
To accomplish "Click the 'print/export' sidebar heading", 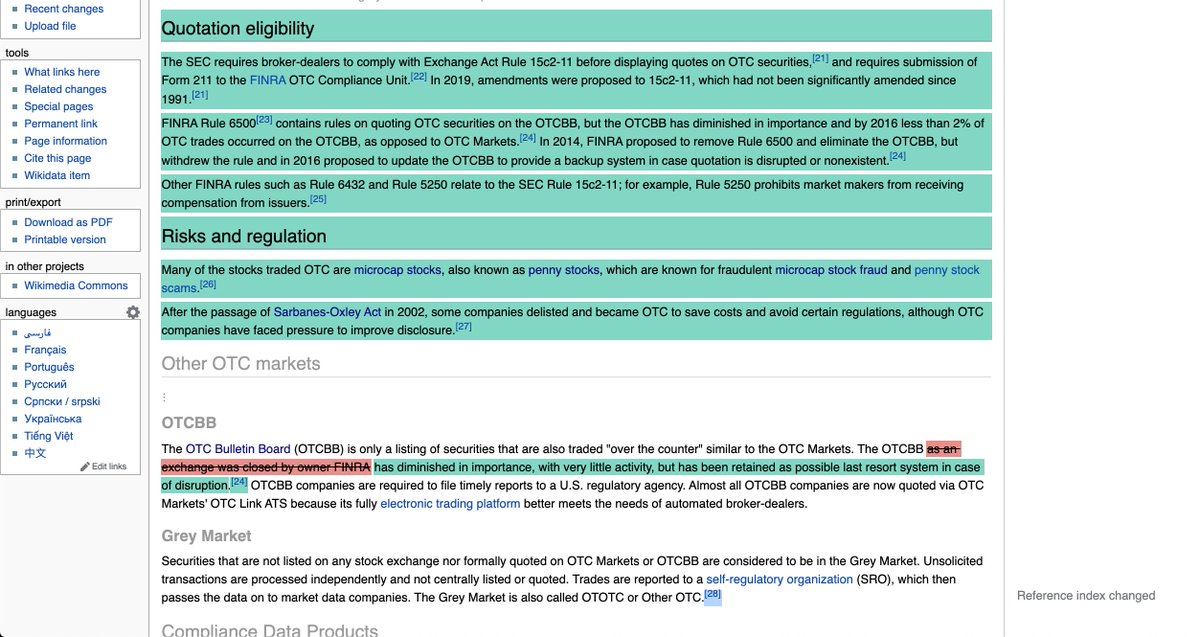I will 33,203.
